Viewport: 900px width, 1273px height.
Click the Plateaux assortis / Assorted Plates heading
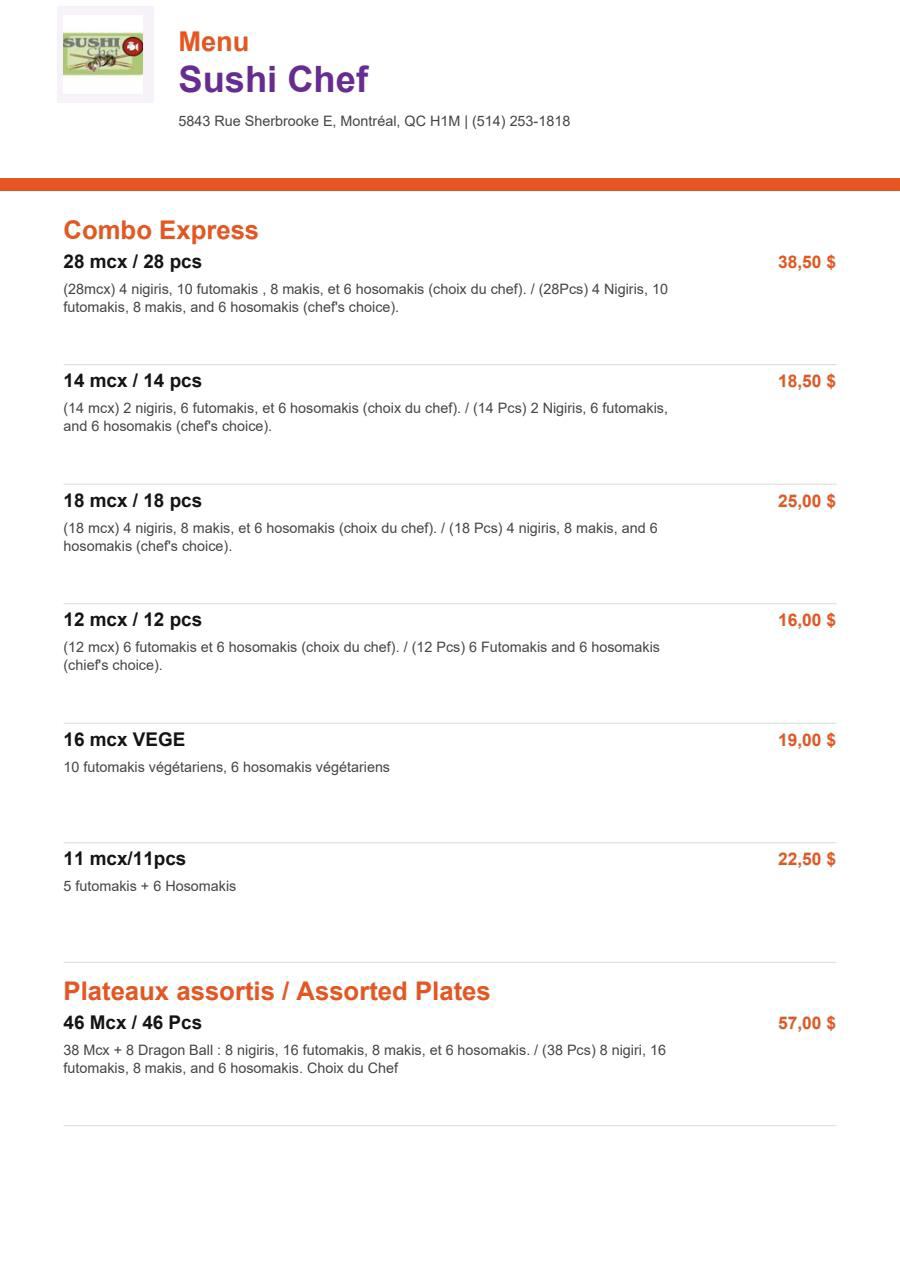pyautogui.click(x=277, y=991)
